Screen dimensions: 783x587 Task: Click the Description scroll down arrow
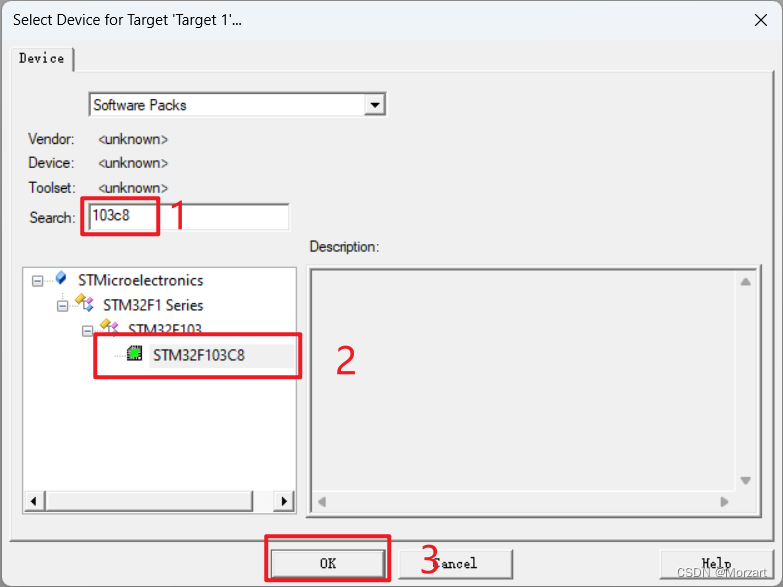click(x=746, y=480)
